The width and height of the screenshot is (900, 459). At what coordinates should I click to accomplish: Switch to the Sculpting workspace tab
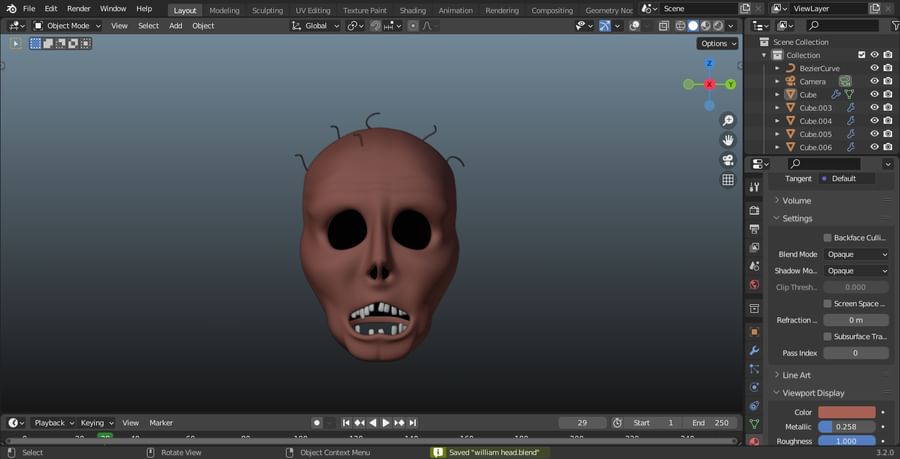267,10
